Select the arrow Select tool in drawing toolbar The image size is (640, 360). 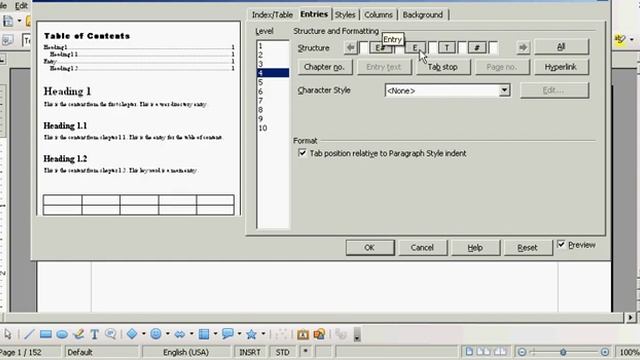pos(8,334)
